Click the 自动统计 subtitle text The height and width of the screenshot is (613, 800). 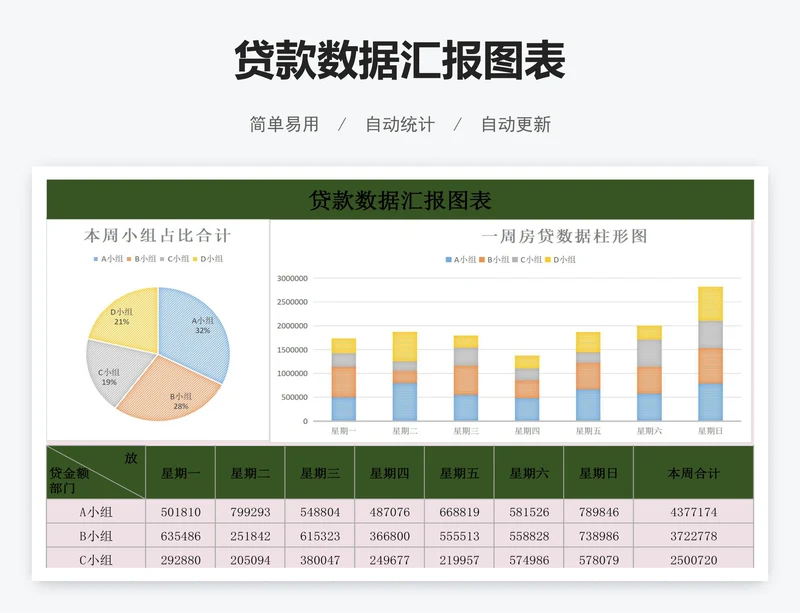400,124
